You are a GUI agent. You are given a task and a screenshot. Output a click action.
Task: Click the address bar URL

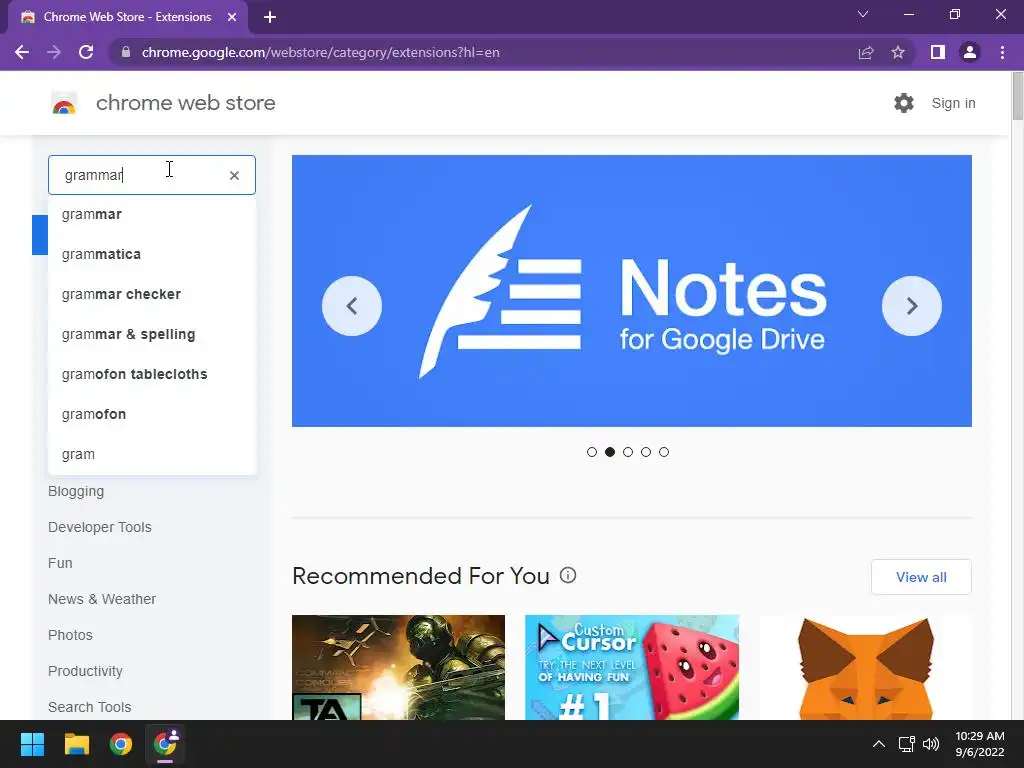[321, 52]
